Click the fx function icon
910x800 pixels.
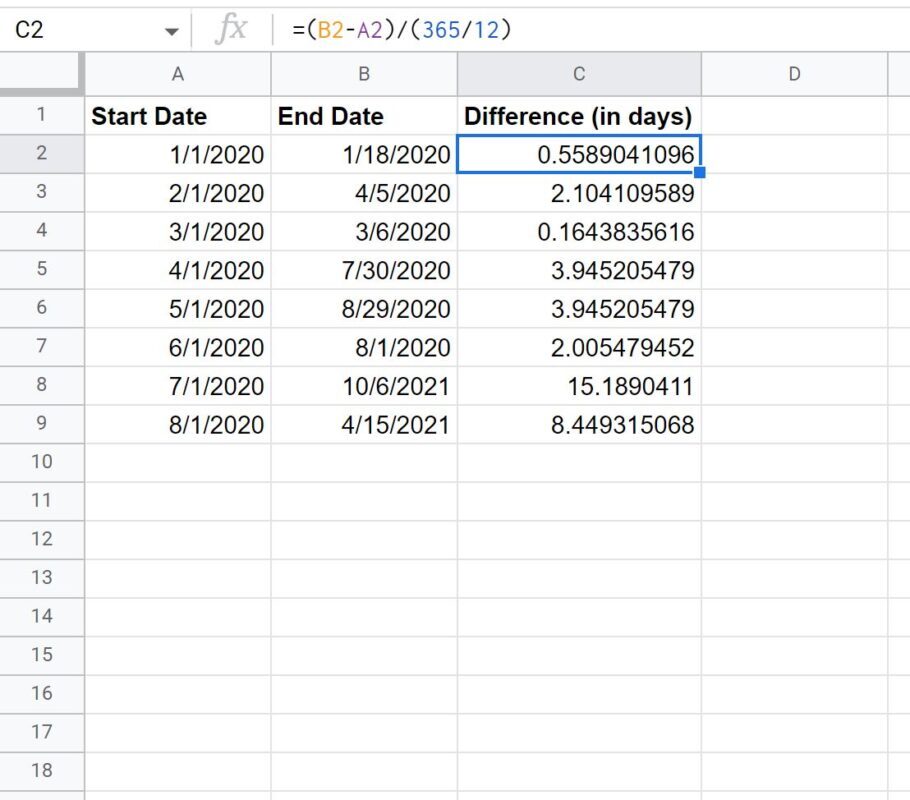231,29
